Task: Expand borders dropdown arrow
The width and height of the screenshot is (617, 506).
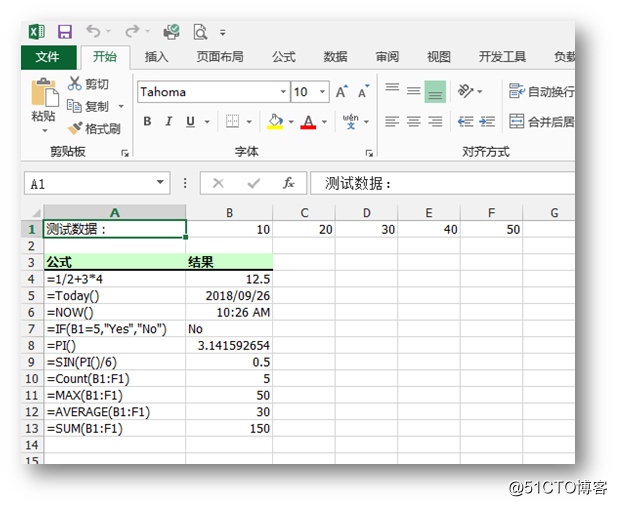Action: pos(249,122)
